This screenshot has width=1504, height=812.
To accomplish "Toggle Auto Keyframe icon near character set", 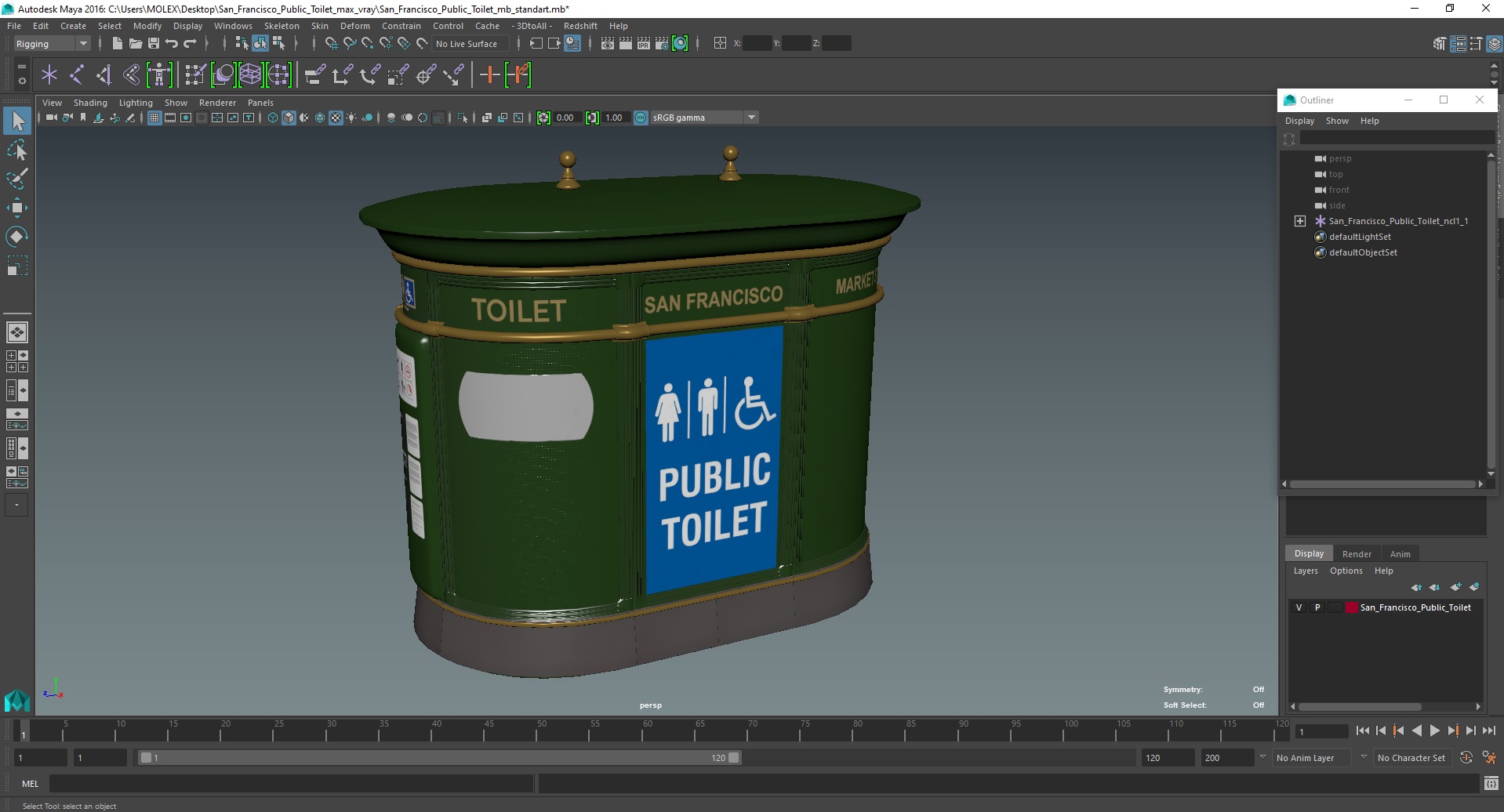I will tap(1466, 758).
